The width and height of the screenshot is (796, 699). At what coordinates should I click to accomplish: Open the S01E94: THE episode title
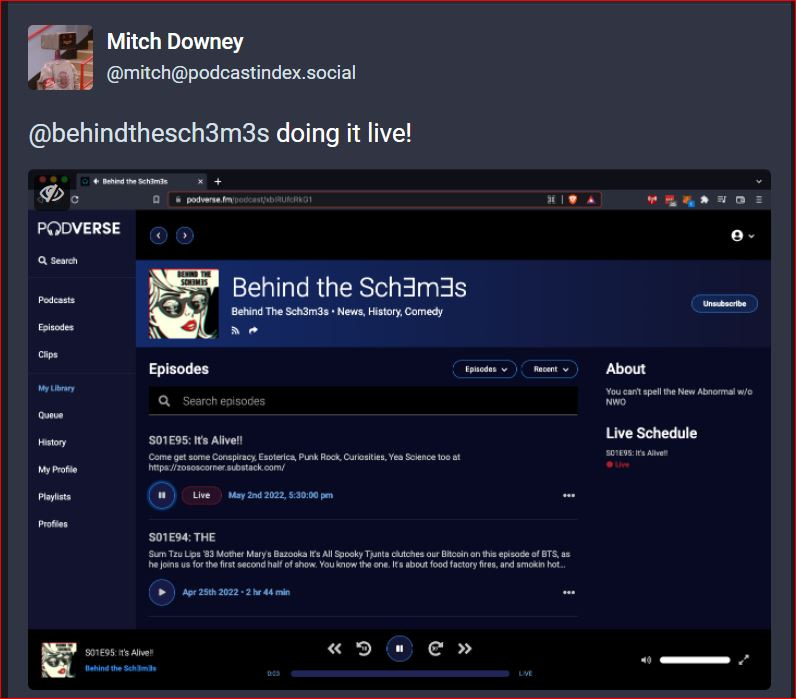[x=182, y=537]
